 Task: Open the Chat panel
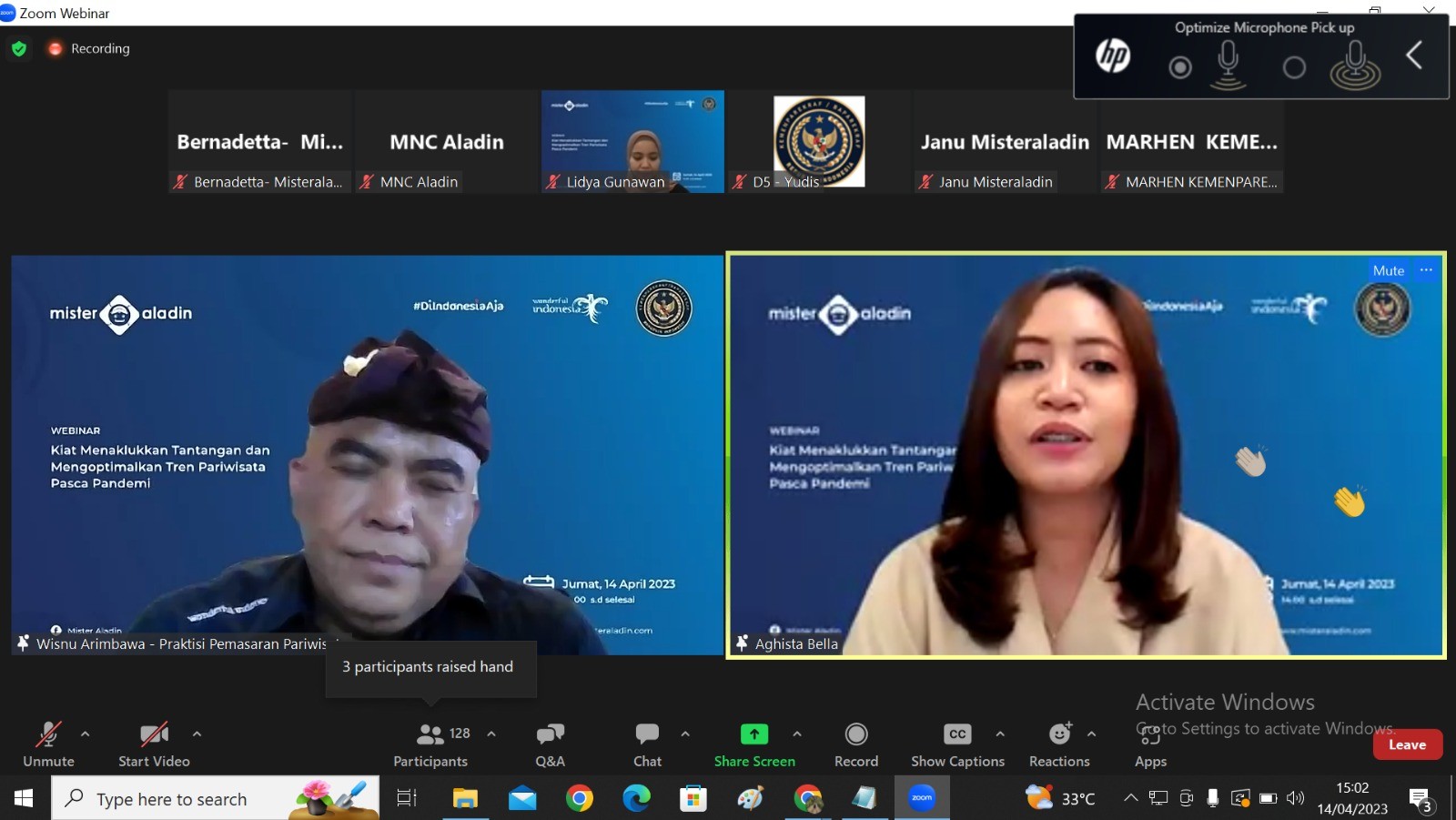coord(647,744)
